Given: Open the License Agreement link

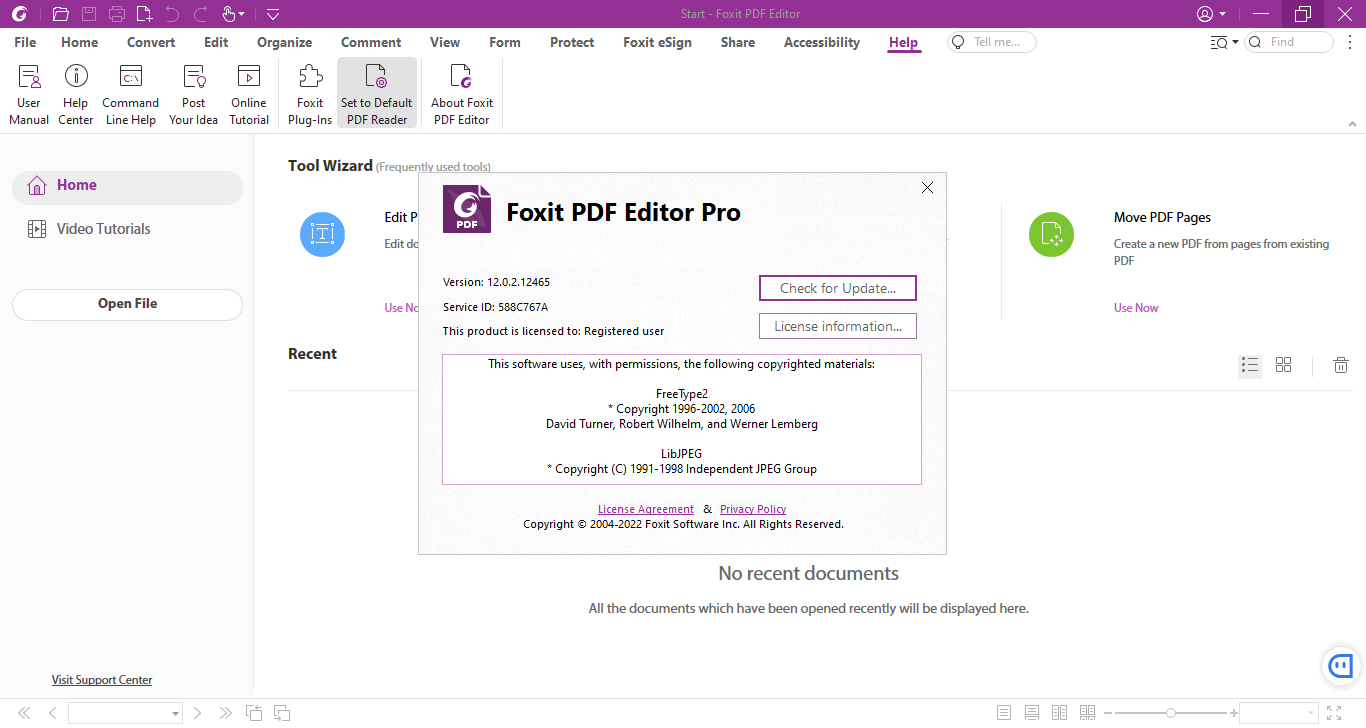Looking at the screenshot, I should (645, 509).
